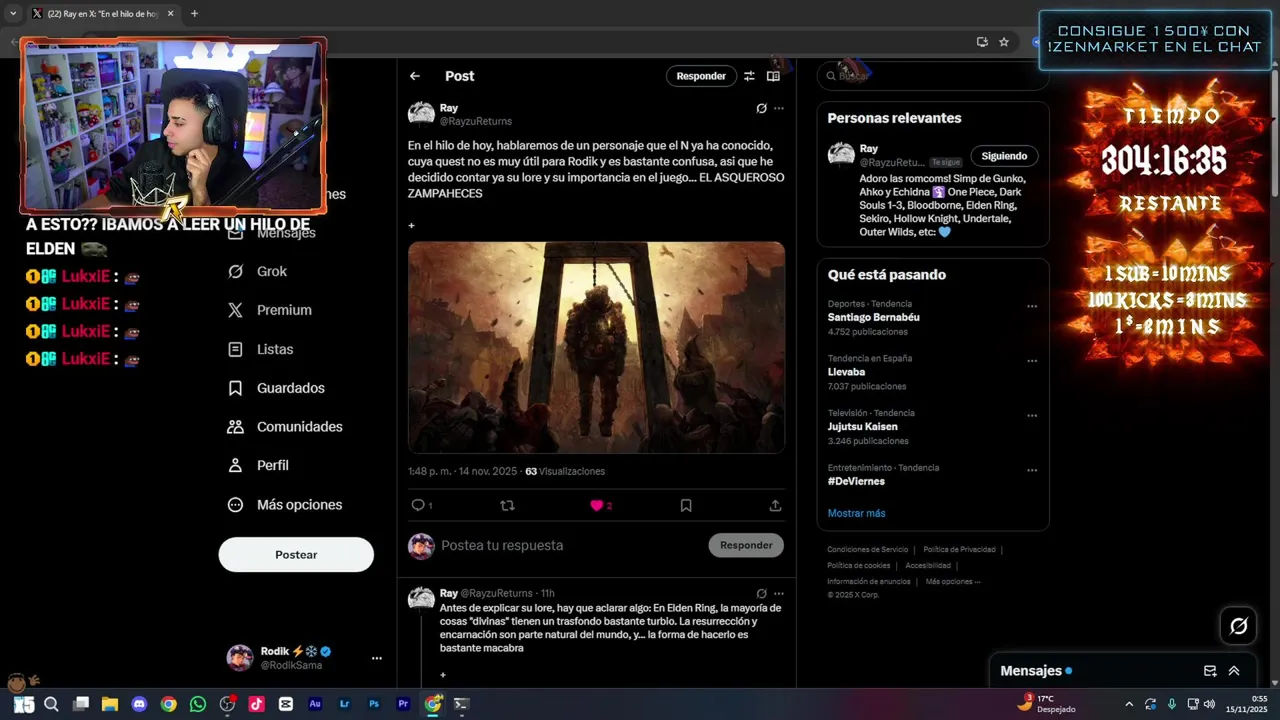This screenshot has width=1280, height=720.
Task: Open Grok in the sidebar
Action: (x=258, y=271)
